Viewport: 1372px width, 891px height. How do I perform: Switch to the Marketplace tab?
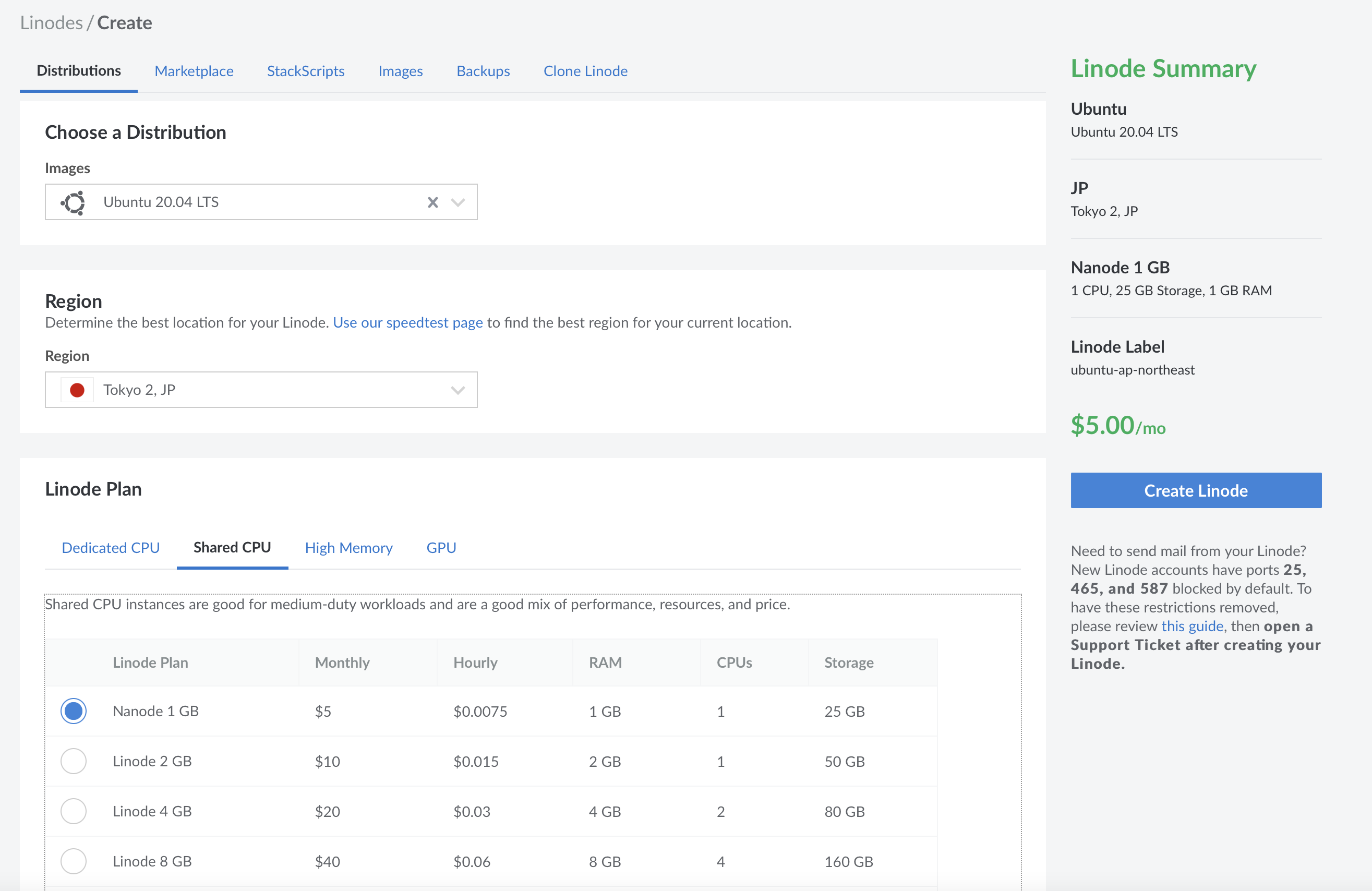(194, 71)
